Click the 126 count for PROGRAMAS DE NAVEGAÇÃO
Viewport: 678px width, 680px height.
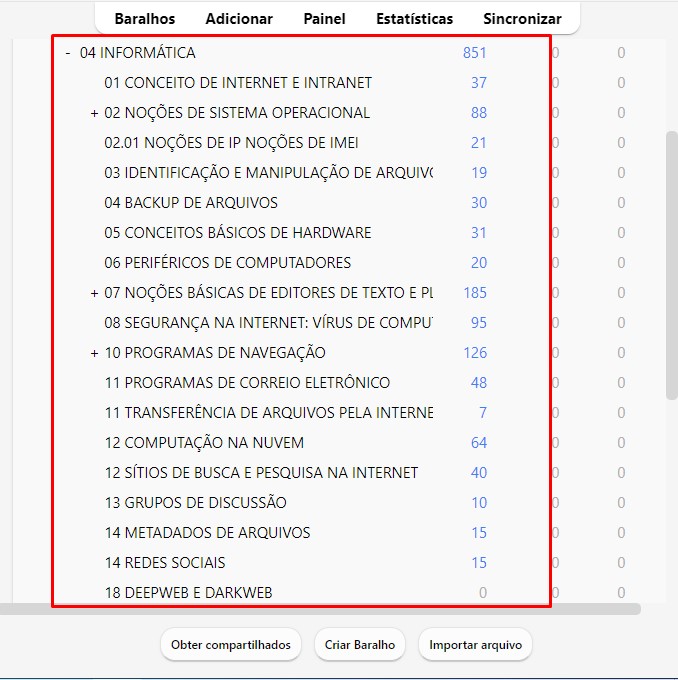475,353
